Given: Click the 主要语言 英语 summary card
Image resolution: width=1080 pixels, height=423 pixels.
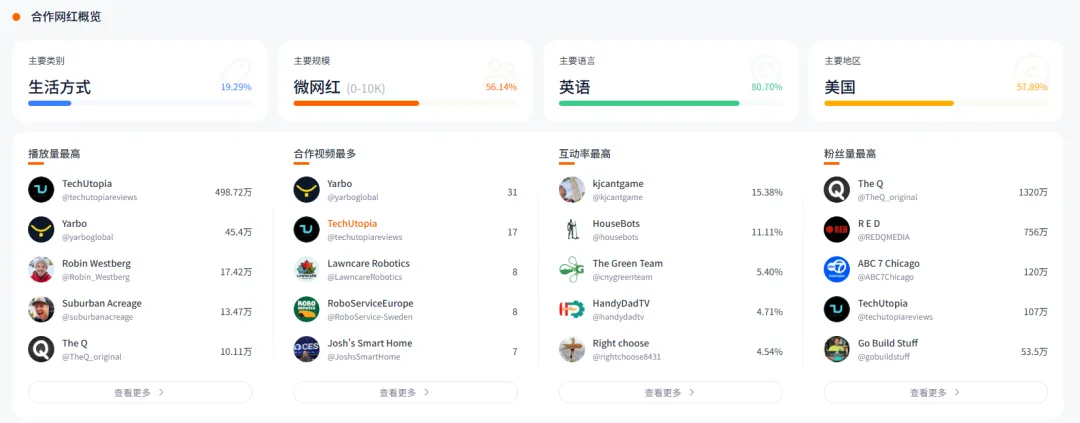Looking at the screenshot, I should pos(670,81).
